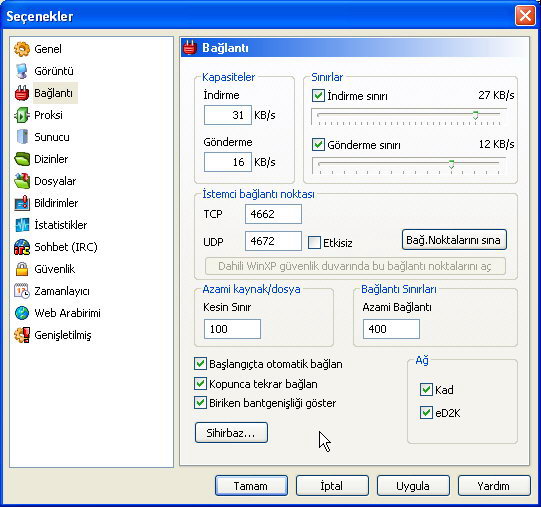Open the Genel settings gear icon
The height and width of the screenshot is (507, 541).
pyautogui.click(x=22, y=49)
